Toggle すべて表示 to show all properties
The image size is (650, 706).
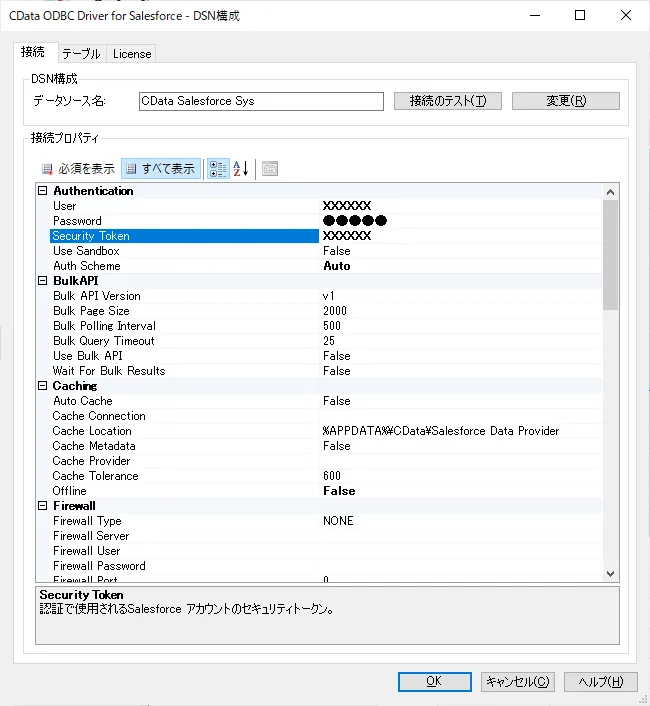[161, 169]
